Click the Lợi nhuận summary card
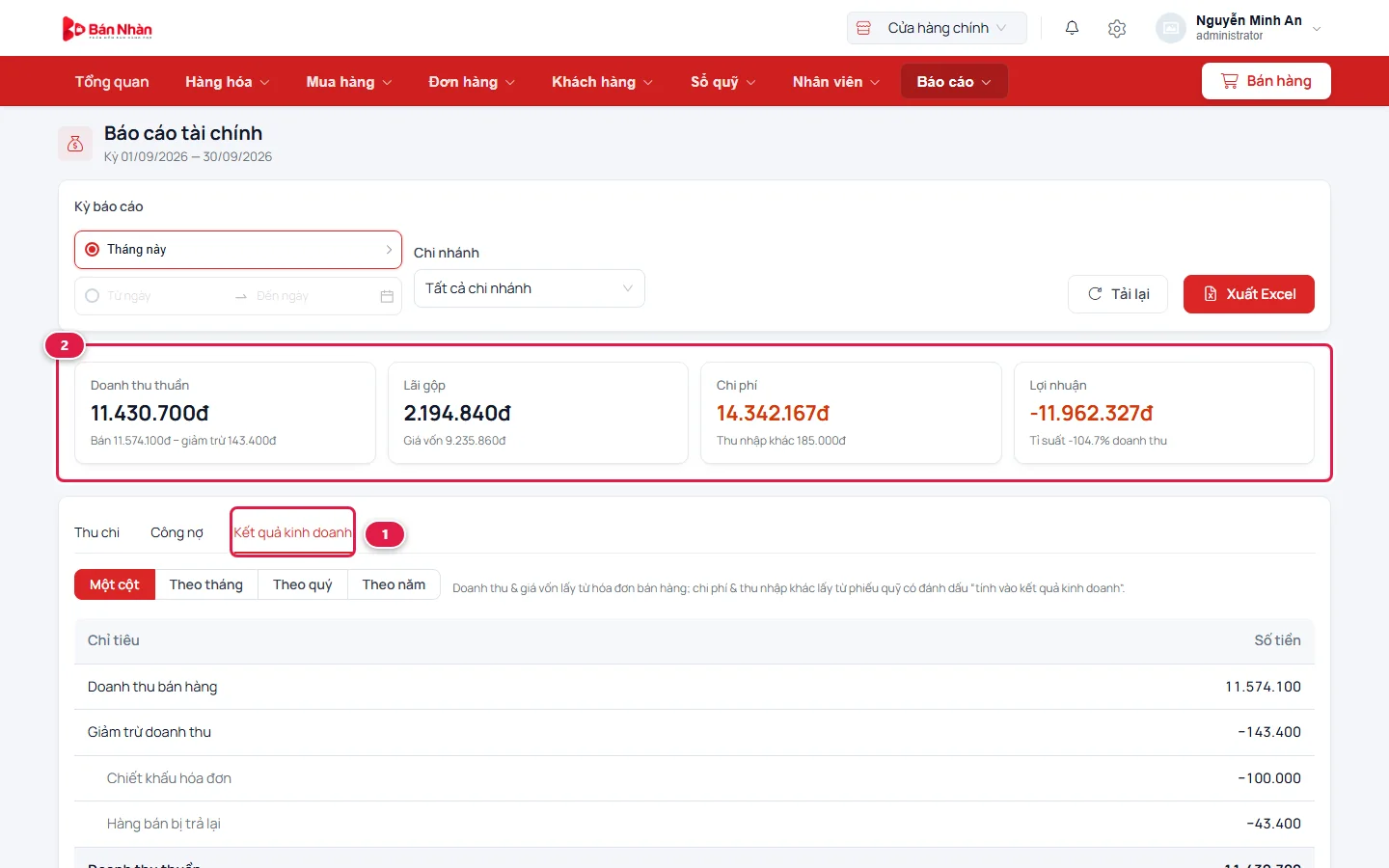Image resolution: width=1389 pixels, height=868 pixels. click(1164, 413)
